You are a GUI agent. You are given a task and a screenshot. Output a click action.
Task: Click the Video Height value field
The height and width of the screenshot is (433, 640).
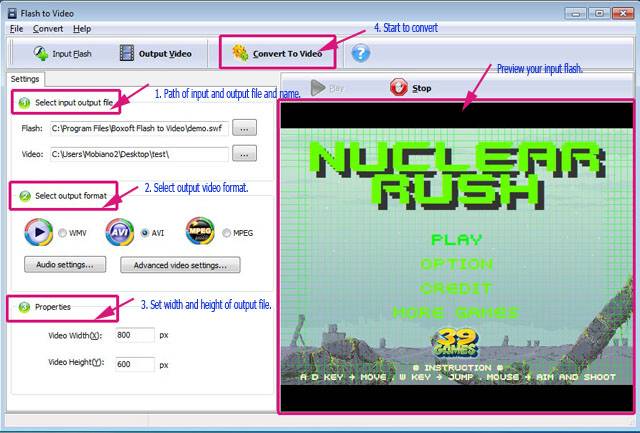pyautogui.click(x=135, y=364)
